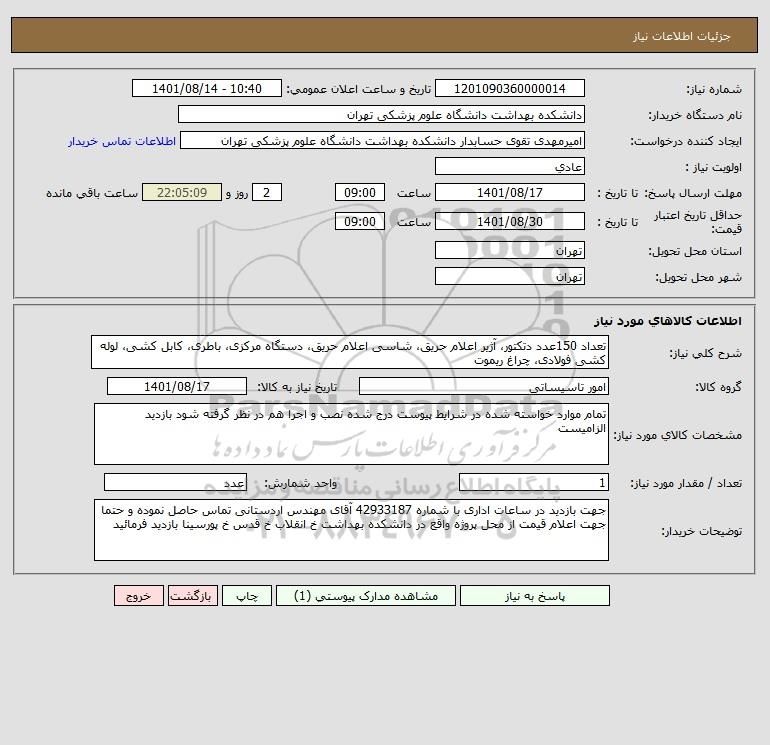Click the خروج exit button

coord(138,596)
